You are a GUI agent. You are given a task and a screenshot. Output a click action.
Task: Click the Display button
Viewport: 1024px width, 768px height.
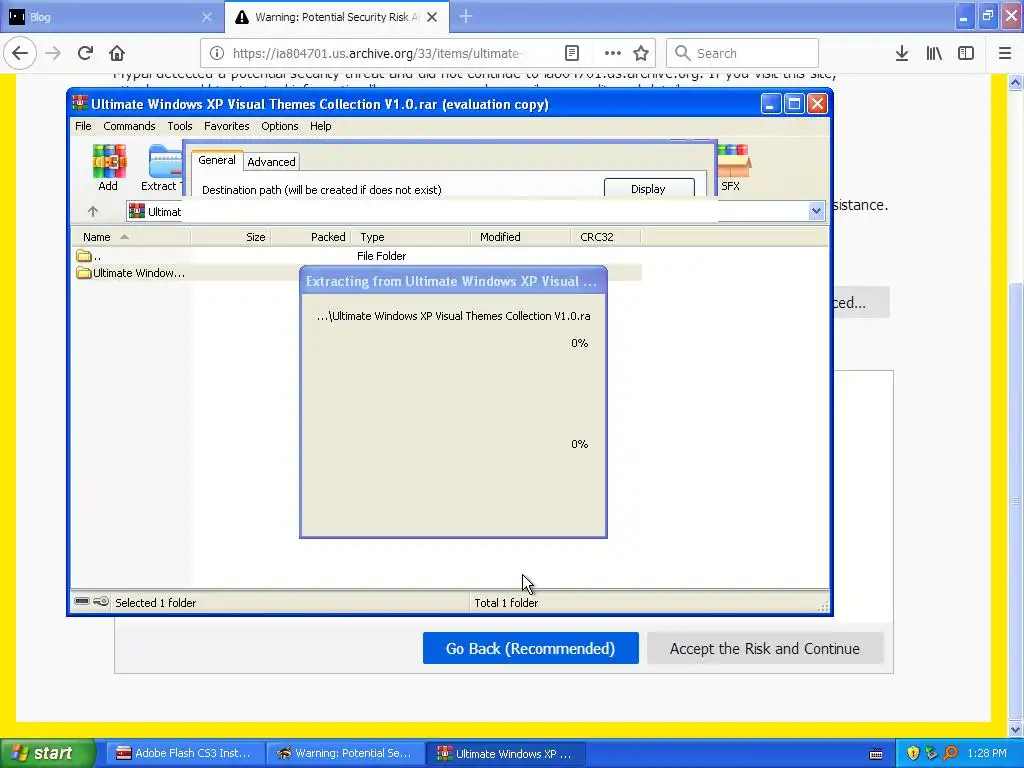(x=648, y=188)
